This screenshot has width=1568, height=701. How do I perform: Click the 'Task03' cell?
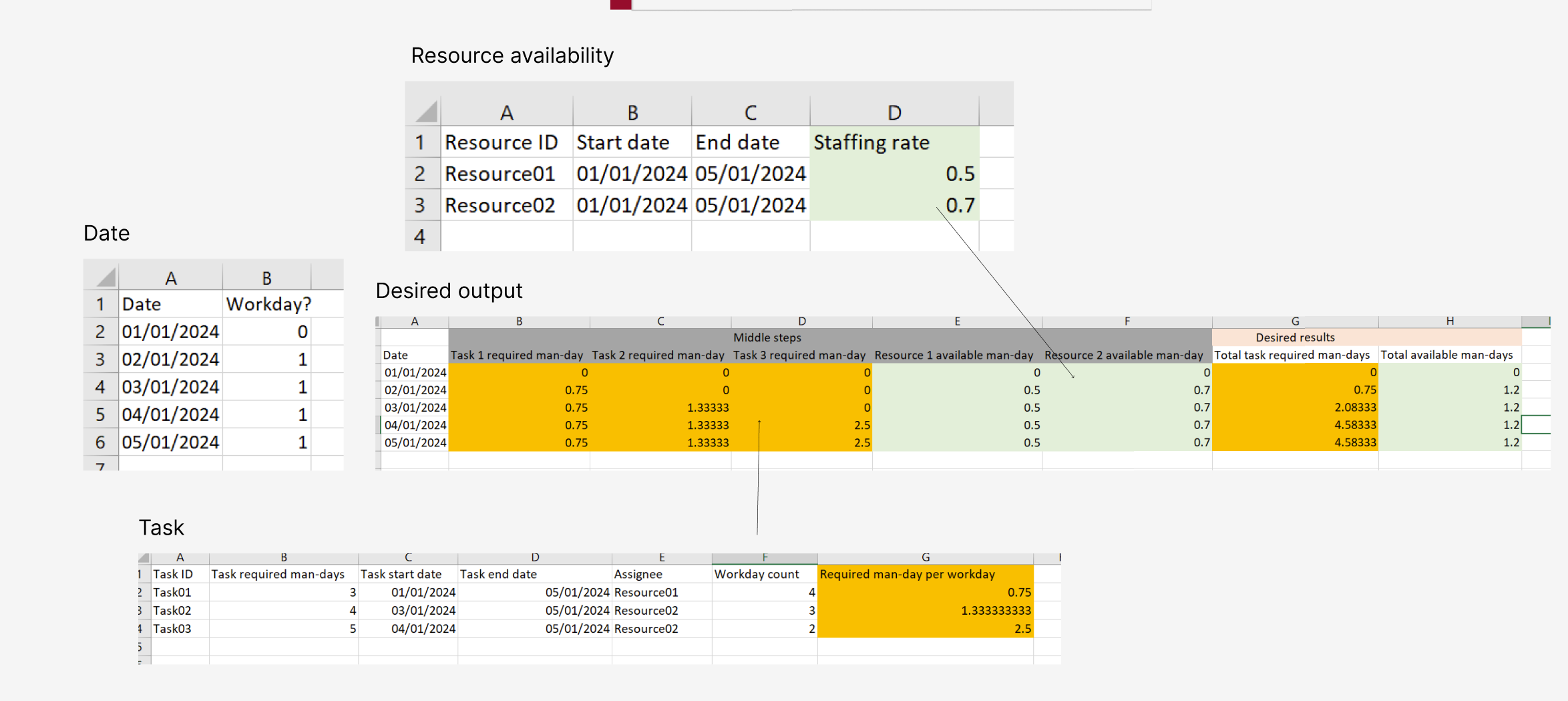click(x=180, y=628)
